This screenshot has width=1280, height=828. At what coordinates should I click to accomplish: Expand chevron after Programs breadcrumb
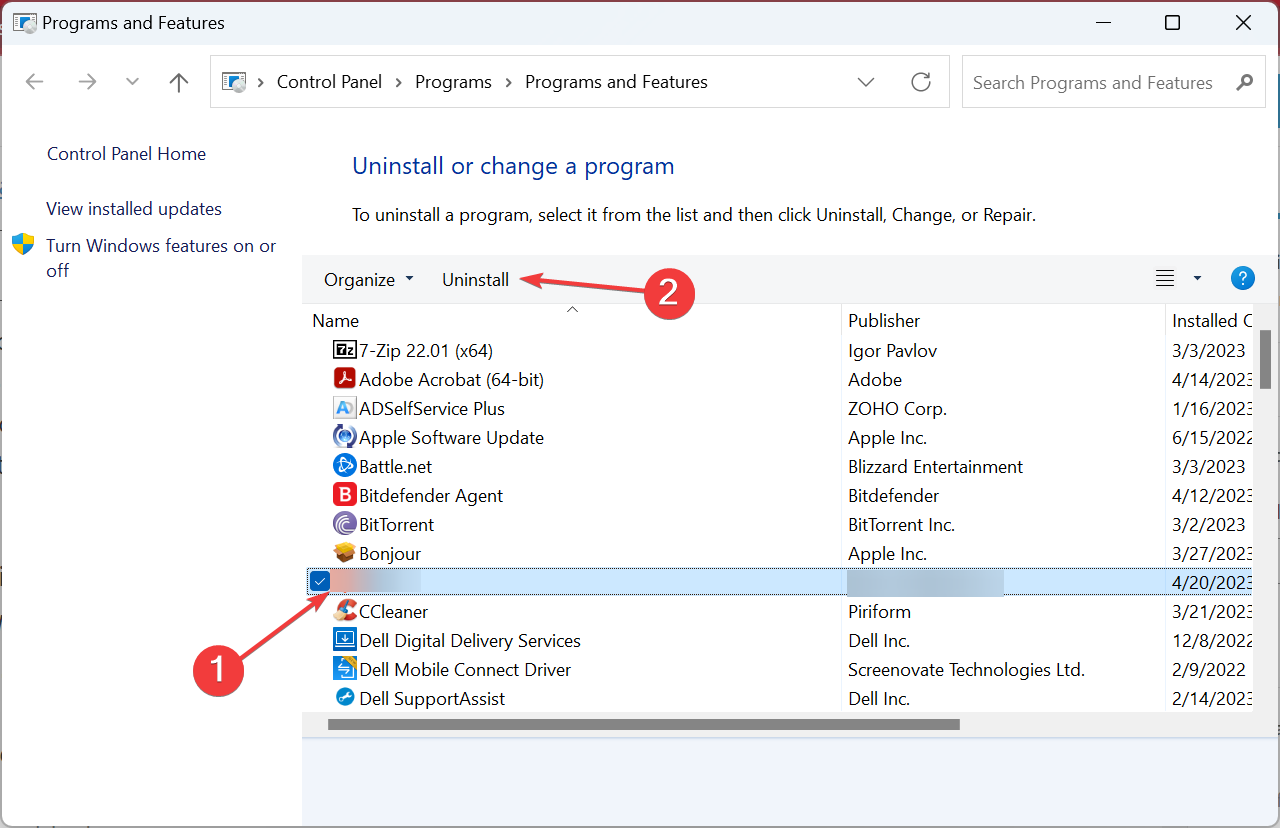coord(509,82)
